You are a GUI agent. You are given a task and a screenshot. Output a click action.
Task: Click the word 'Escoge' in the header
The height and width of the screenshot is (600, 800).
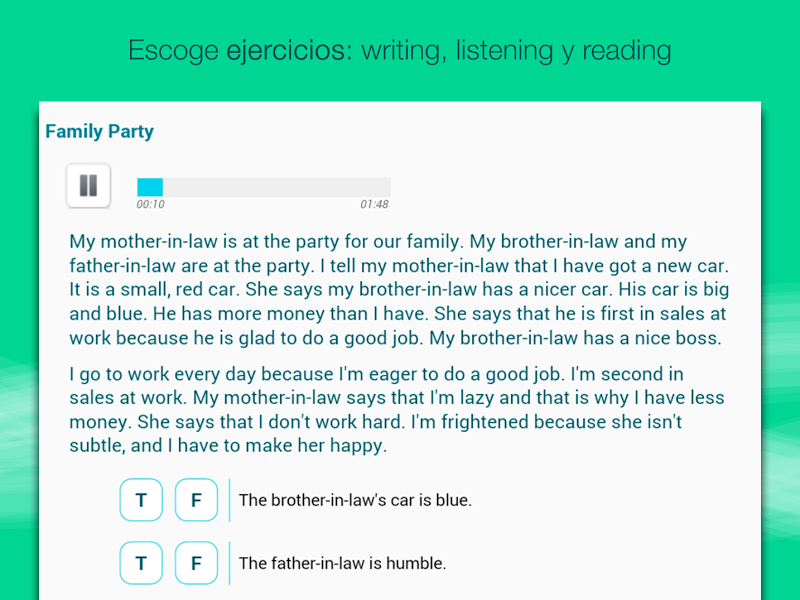click(173, 51)
